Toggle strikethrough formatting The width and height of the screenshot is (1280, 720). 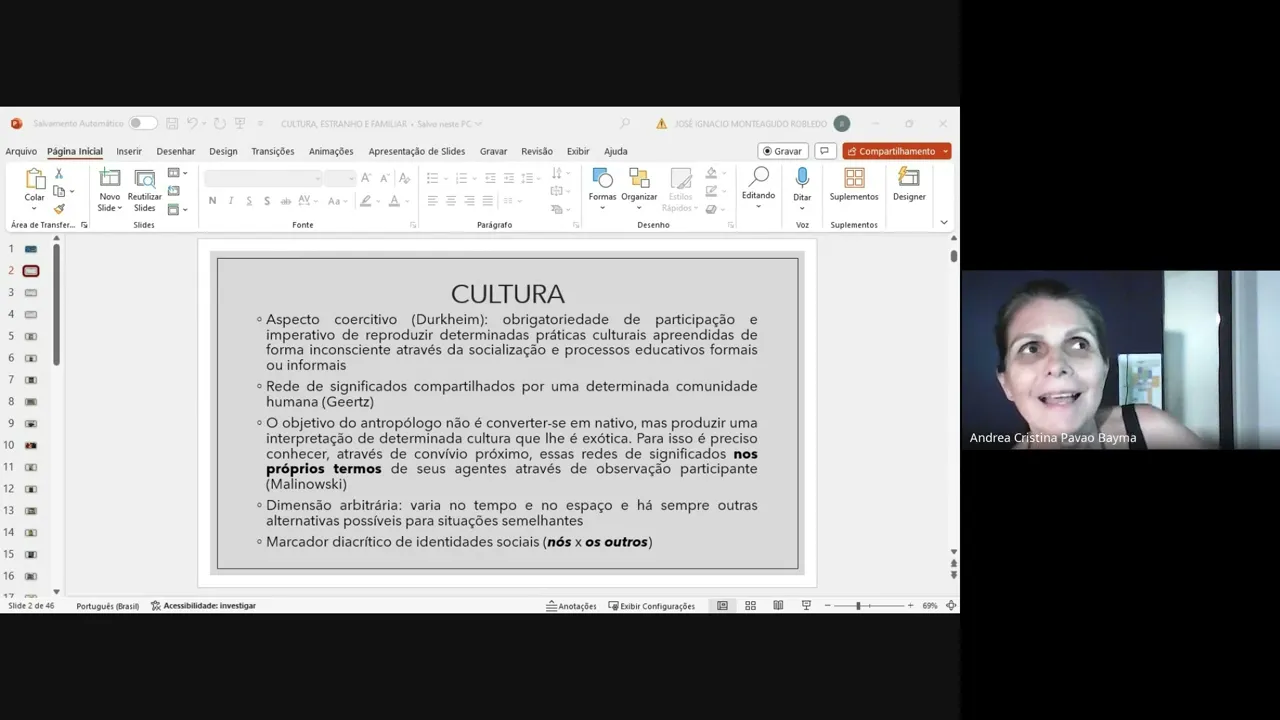[285, 201]
